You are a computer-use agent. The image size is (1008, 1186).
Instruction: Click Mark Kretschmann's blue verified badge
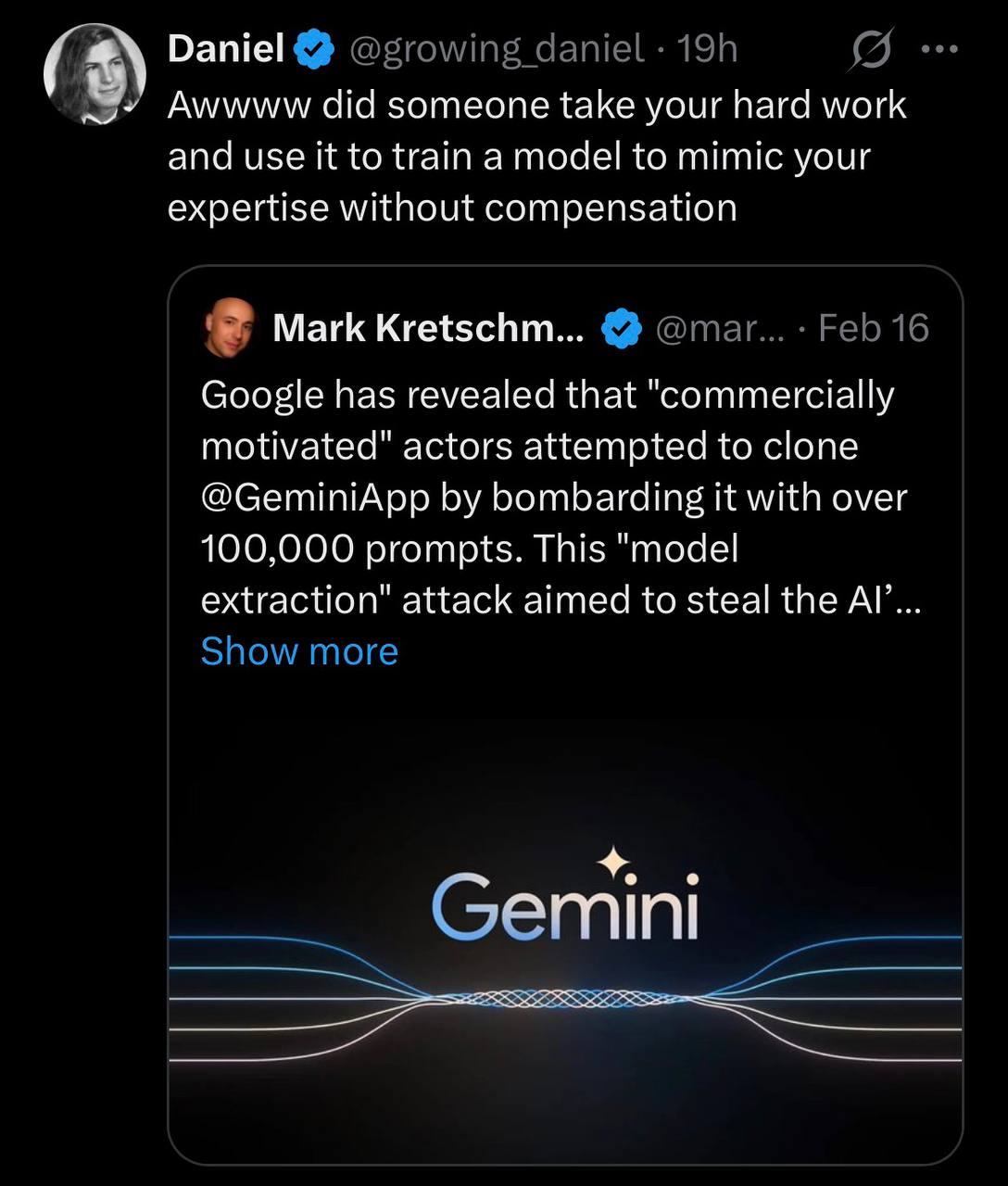[623, 328]
